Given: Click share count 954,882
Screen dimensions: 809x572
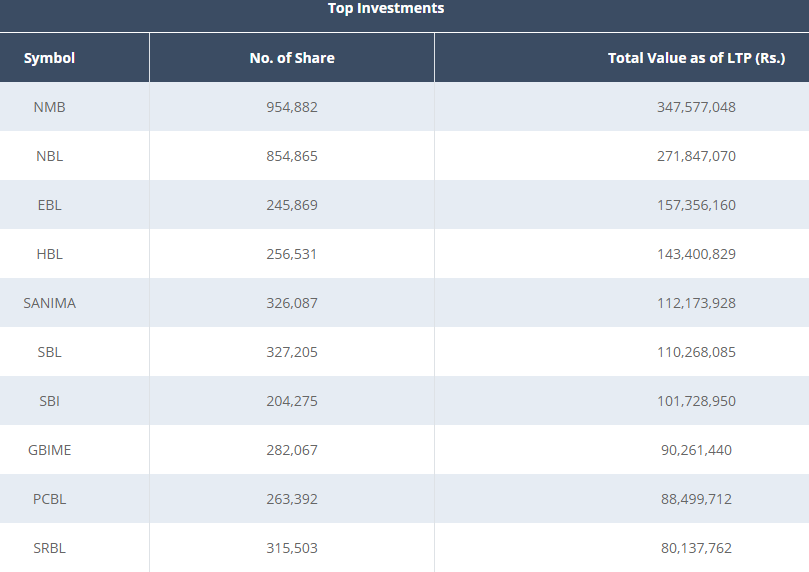Looking at the screenshot, I should point(292,107).
